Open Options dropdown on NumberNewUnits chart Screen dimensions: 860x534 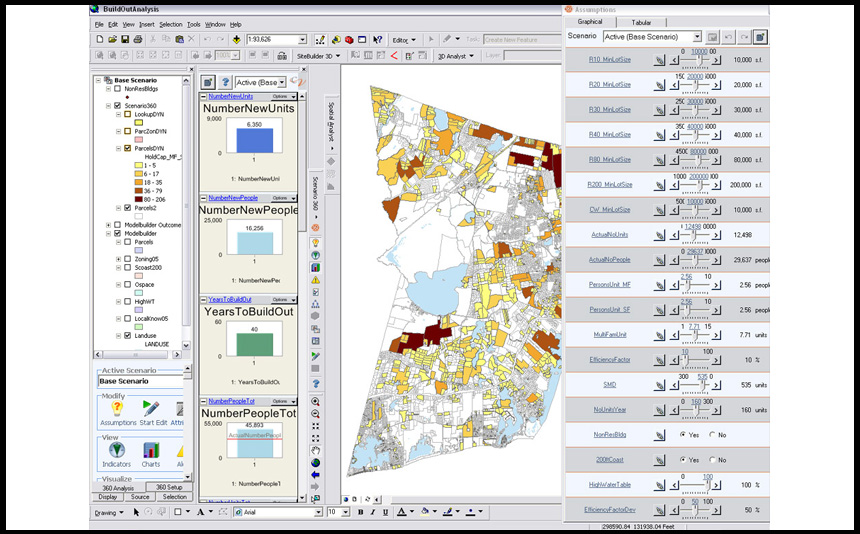coord(284,96)
